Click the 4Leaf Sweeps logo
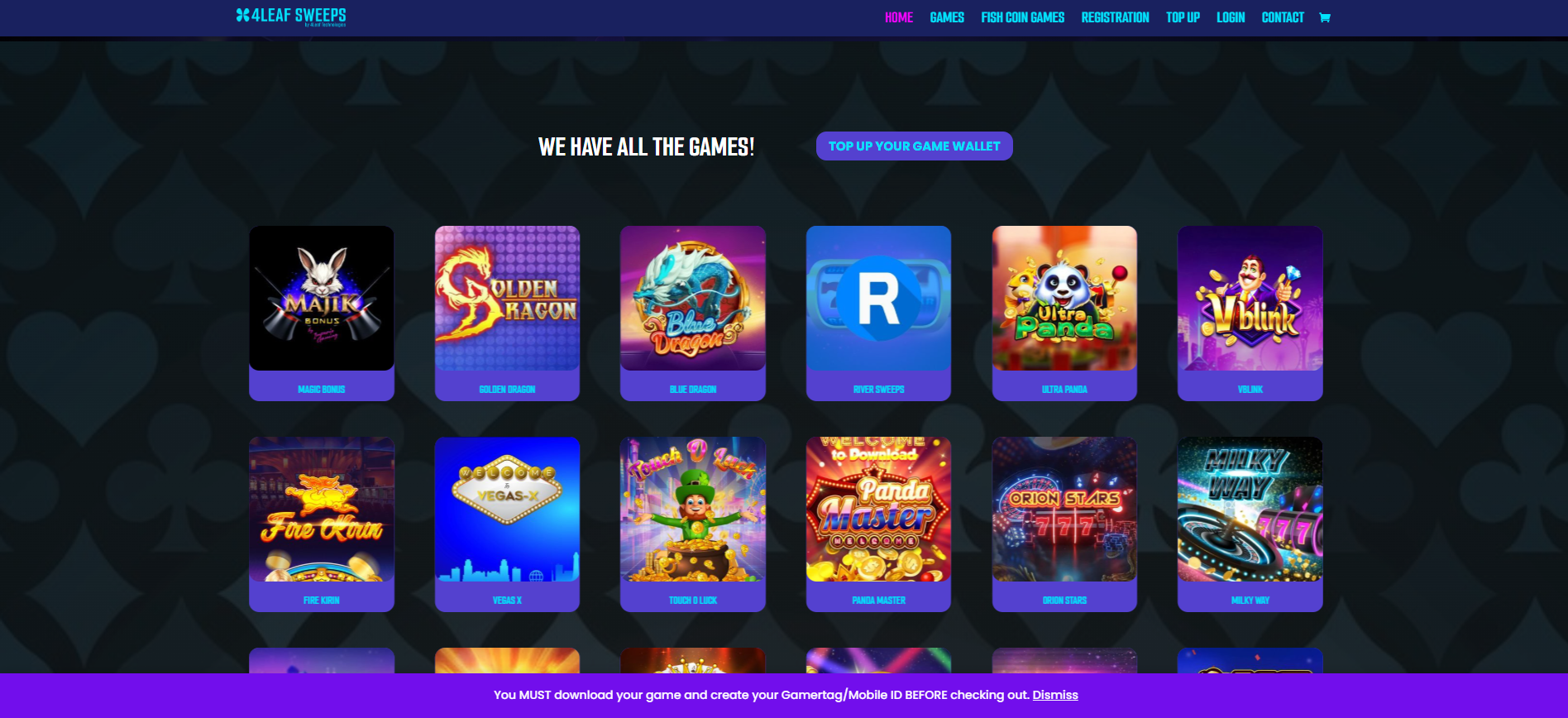This screenshot has width=1568, height=718. click(x=291, y=17)
